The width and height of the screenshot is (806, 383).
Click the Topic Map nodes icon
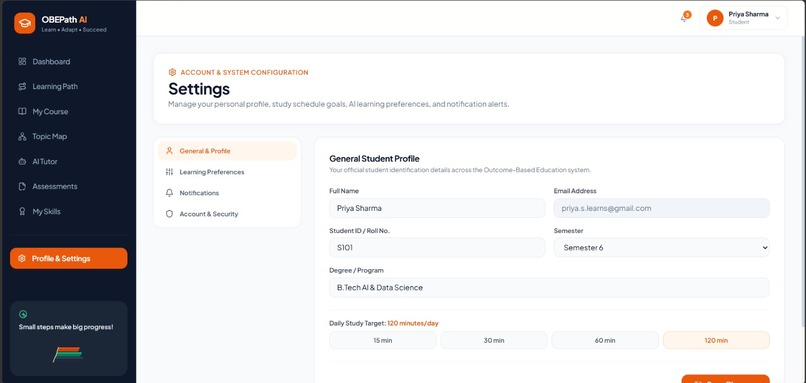tap(22, 136)
